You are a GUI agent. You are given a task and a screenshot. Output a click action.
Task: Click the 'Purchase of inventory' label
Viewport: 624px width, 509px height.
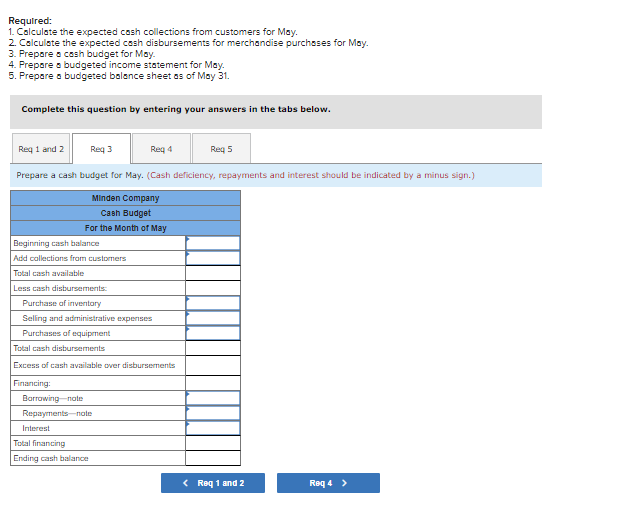click(62, 303)
